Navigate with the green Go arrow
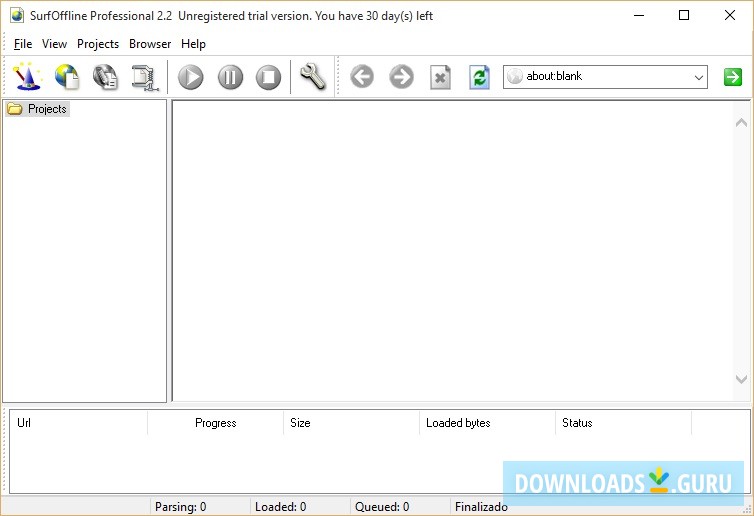 pos(733,77)
